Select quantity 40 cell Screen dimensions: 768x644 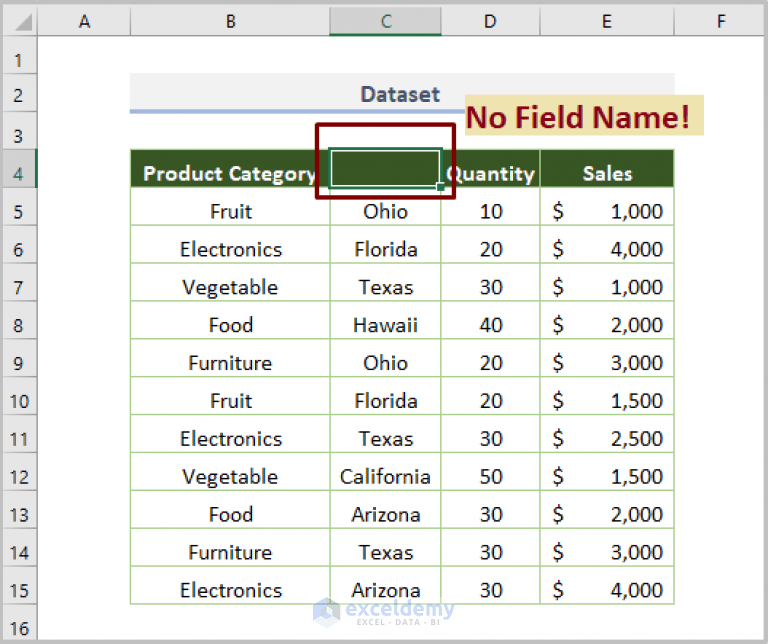point(490,320)
